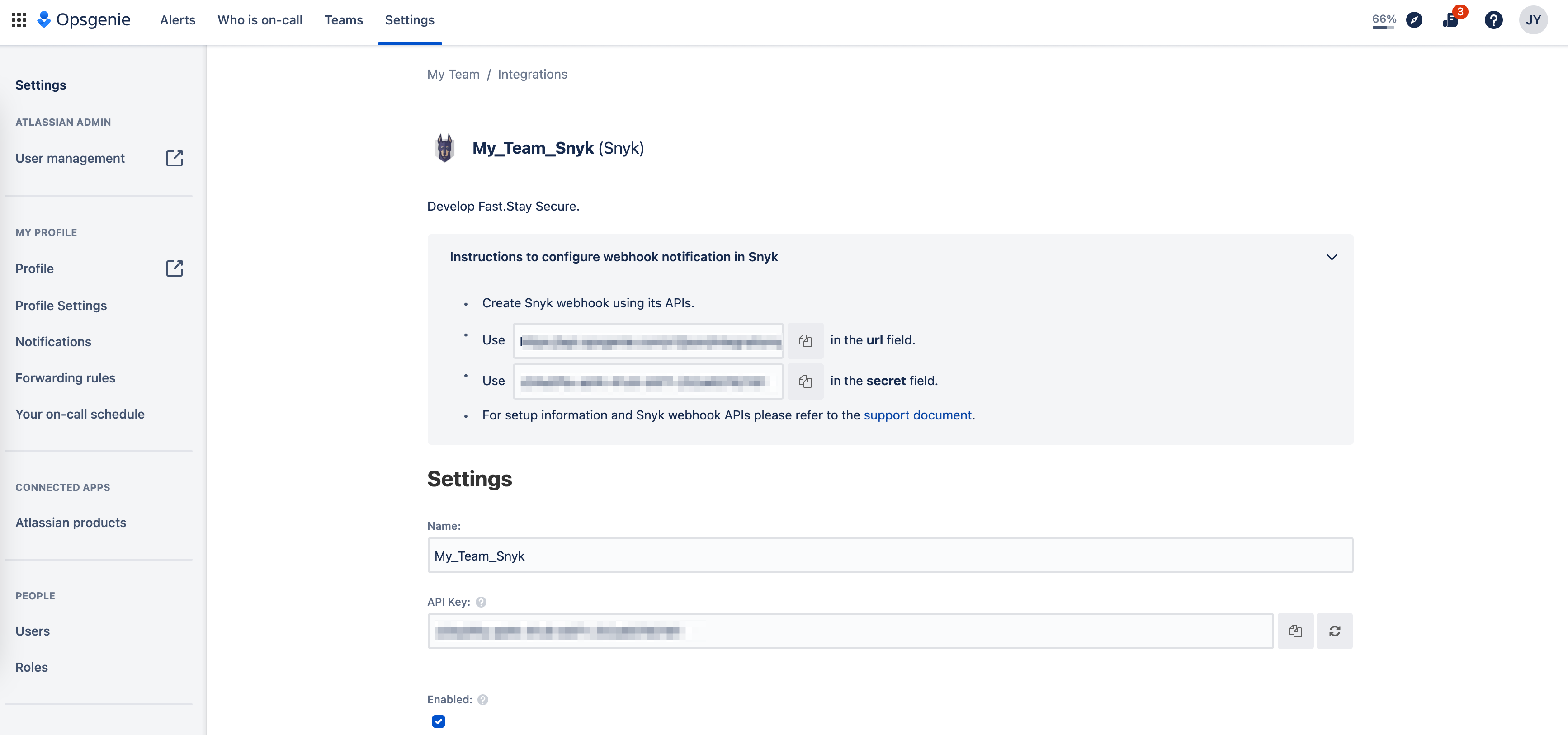
Task: Click external link icon beside Profile
Action: [x=174, y=269]
